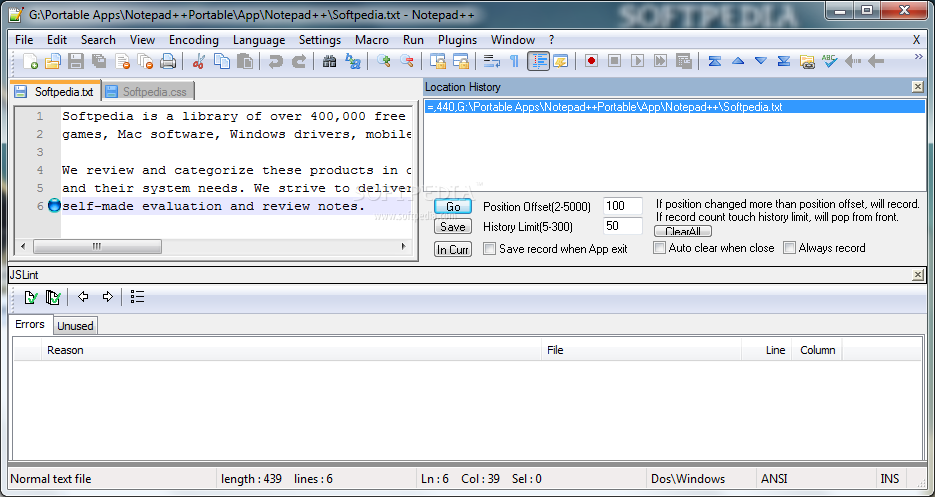Click the Reason column header
Viewport: 935px width, 497px height.
pyautogui.click(x=291, y=350)
